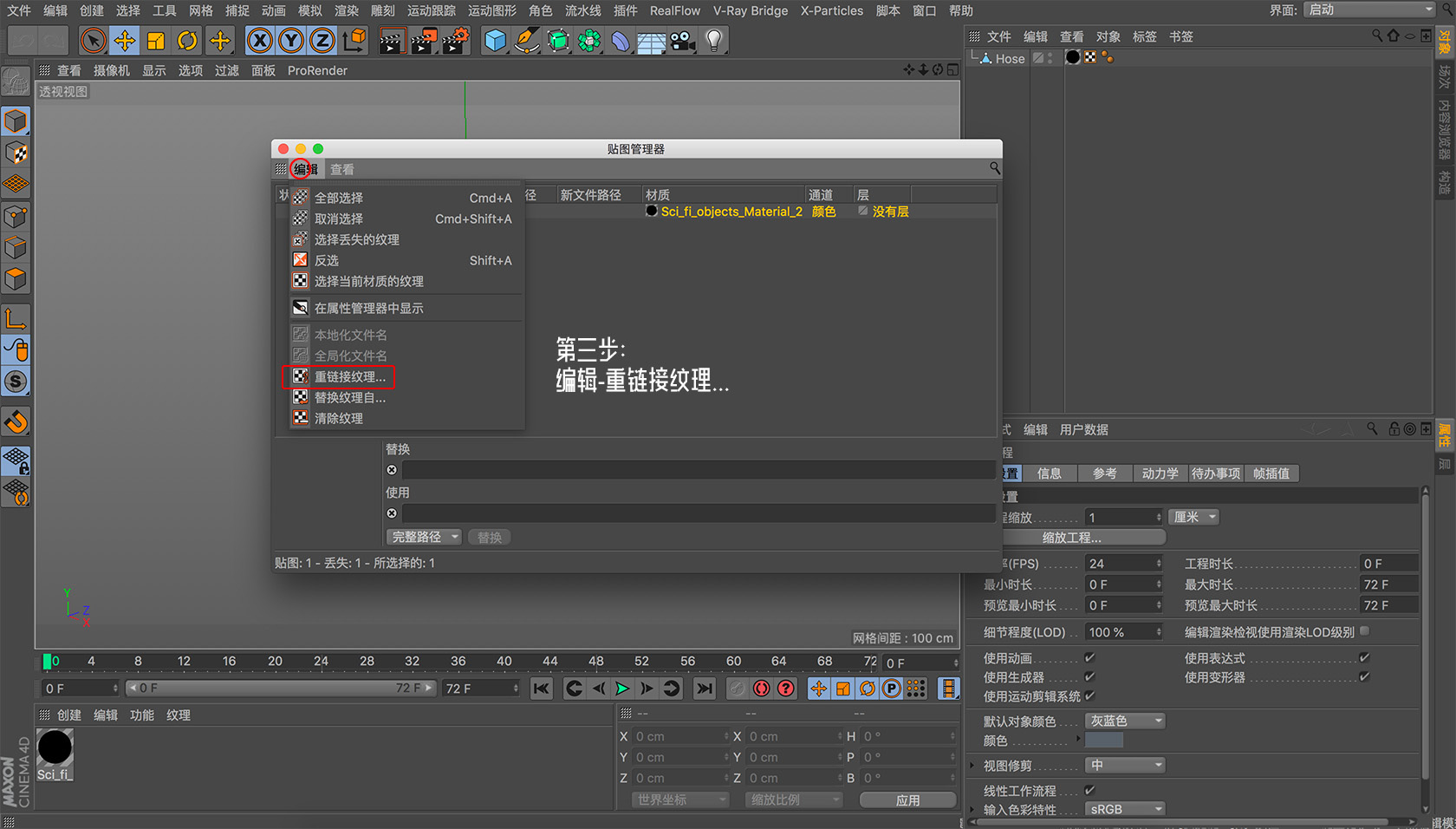Choose 重链接纹理... from the menu
Viewport: 1456px width, 829px height.
349,376
